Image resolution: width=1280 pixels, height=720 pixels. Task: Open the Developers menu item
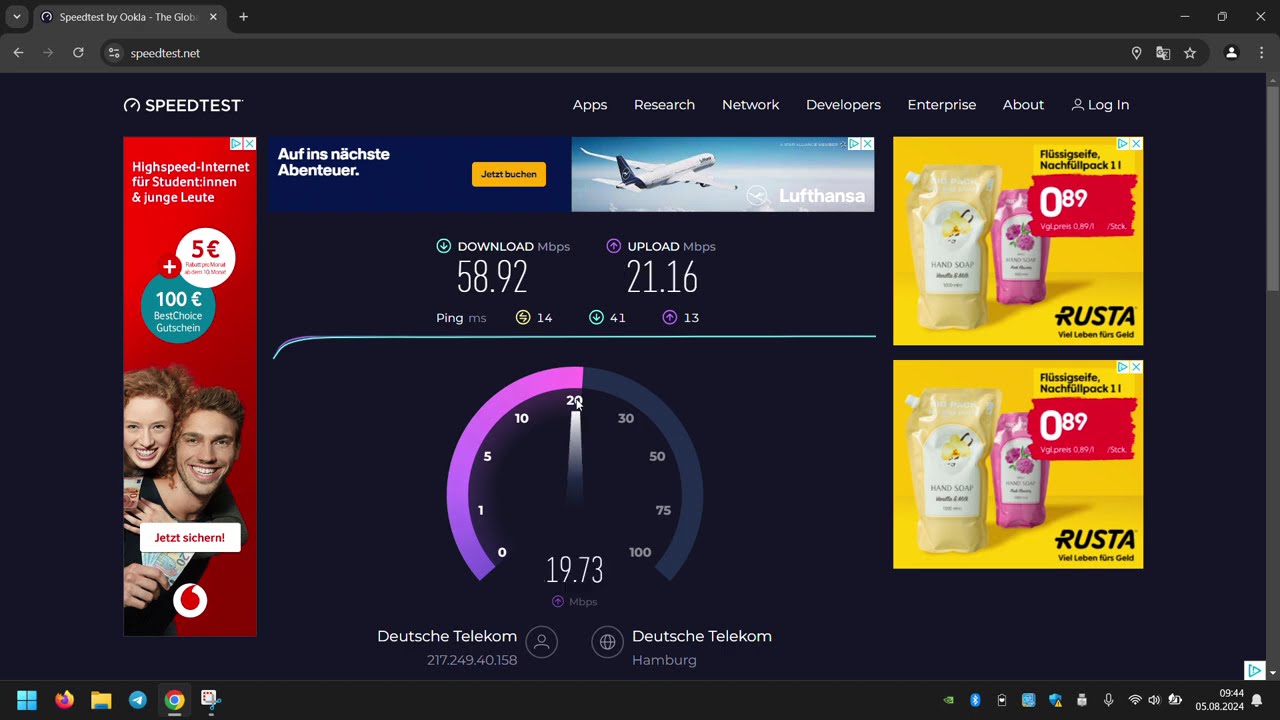[843, 105]
